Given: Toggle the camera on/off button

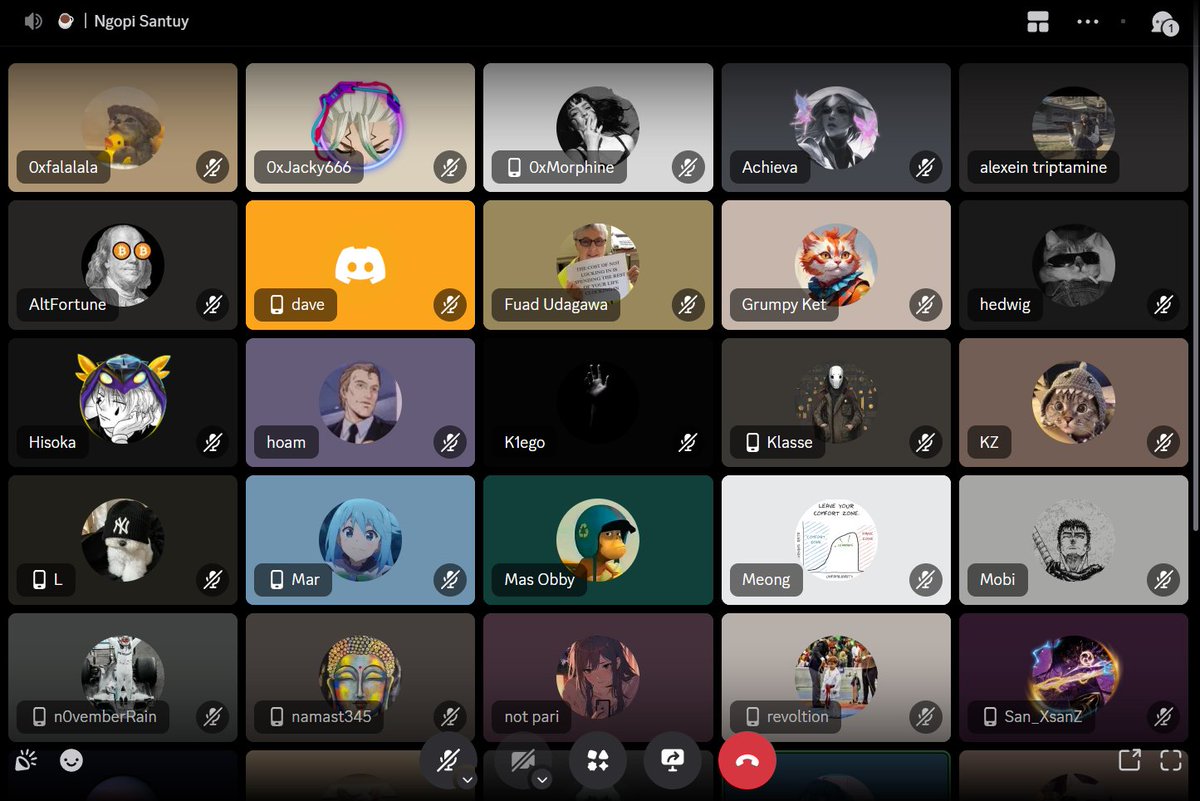Looking at the screenshot, I should (522, 761).
